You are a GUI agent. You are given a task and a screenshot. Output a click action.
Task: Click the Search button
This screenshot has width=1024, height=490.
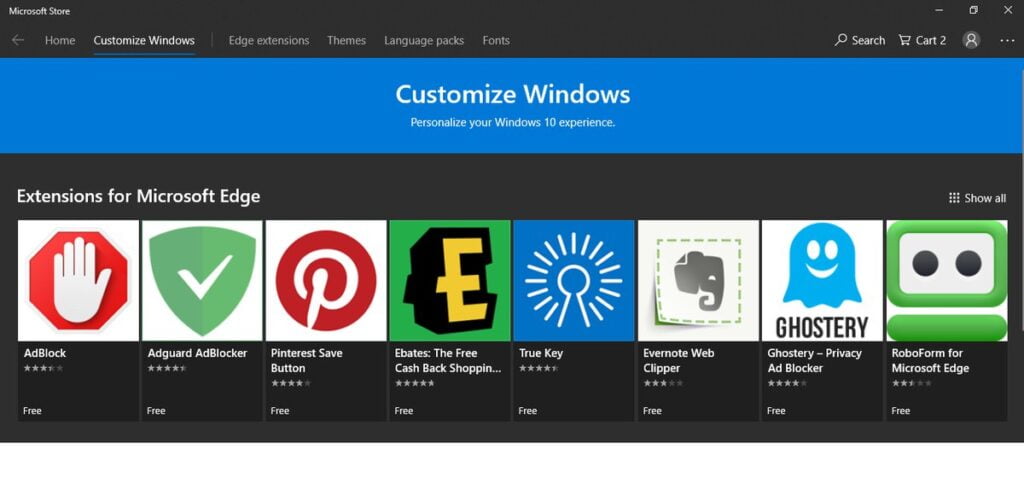click(860, 41)
